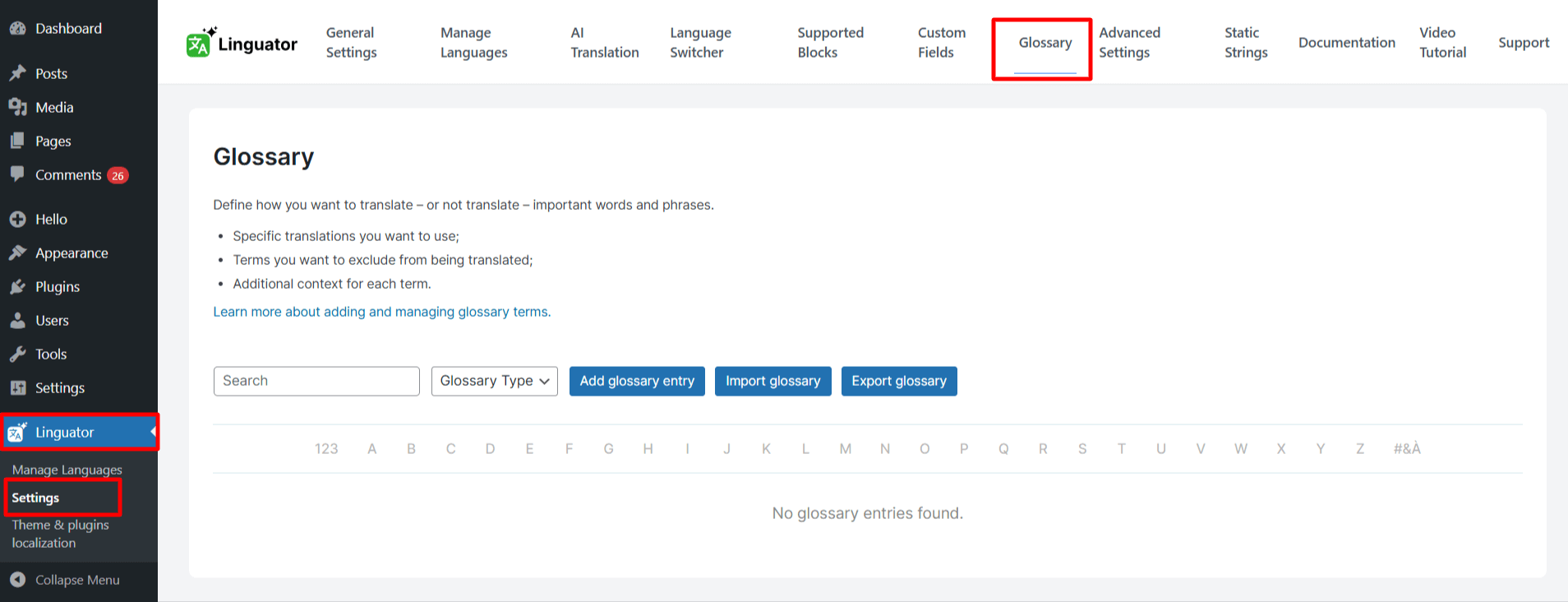Click the Plugins plug icon
The image size is (1568, 602).
coord(17,287)
